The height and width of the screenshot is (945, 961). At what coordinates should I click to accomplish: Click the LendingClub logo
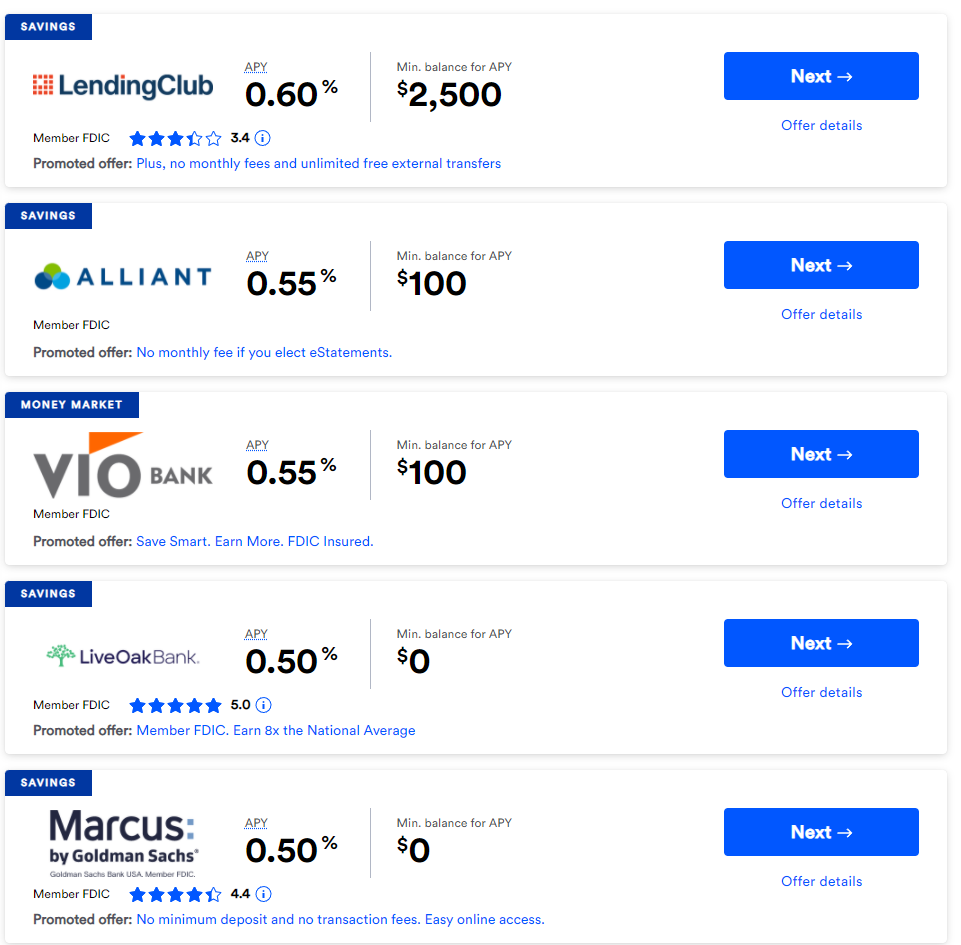pyautogui.click(x=122, y=86)
